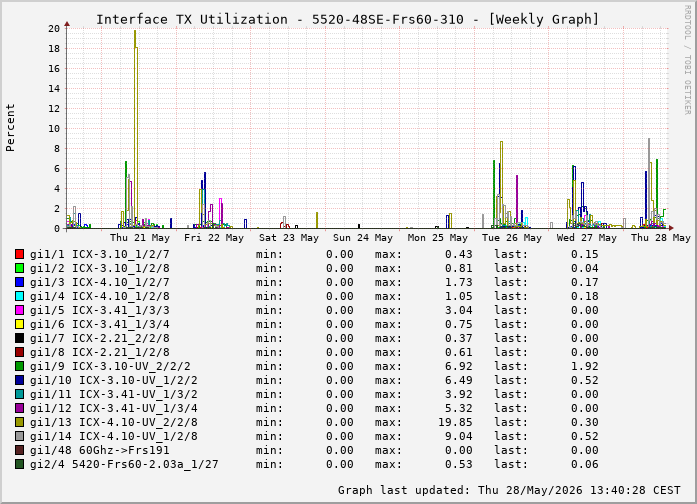Click the Sun 24 May axis label
Screen dimensions: 697x504
coord(363,238)
